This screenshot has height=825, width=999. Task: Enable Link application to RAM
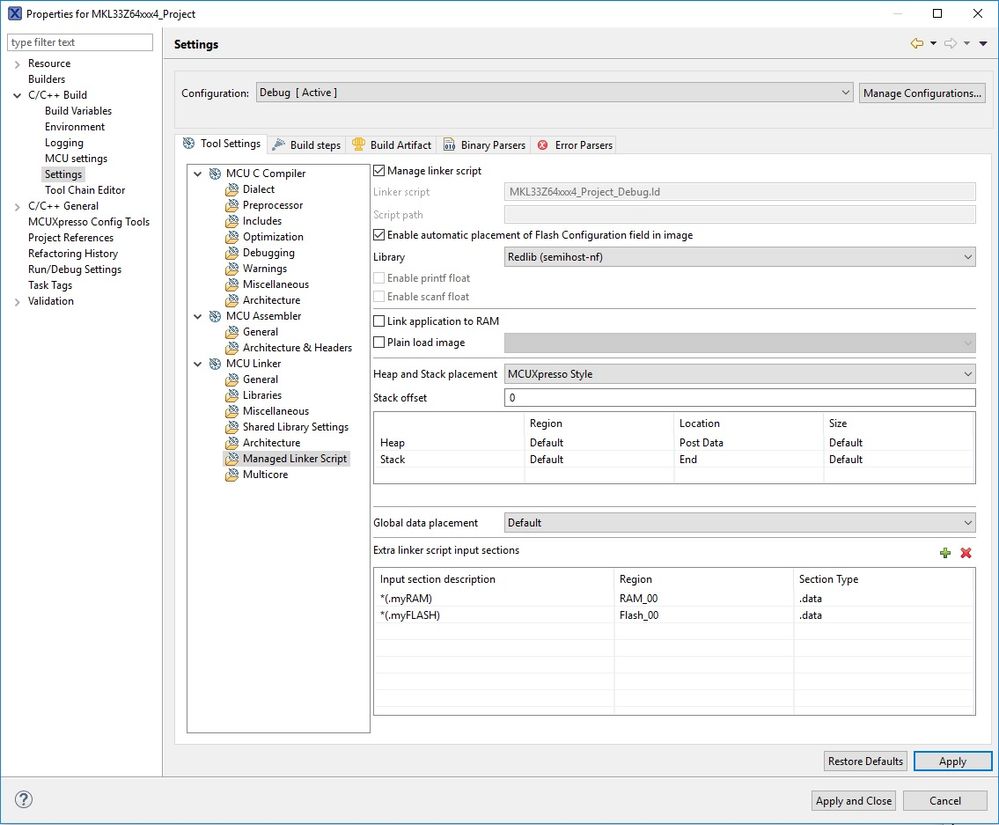click(x=379, y=321)
